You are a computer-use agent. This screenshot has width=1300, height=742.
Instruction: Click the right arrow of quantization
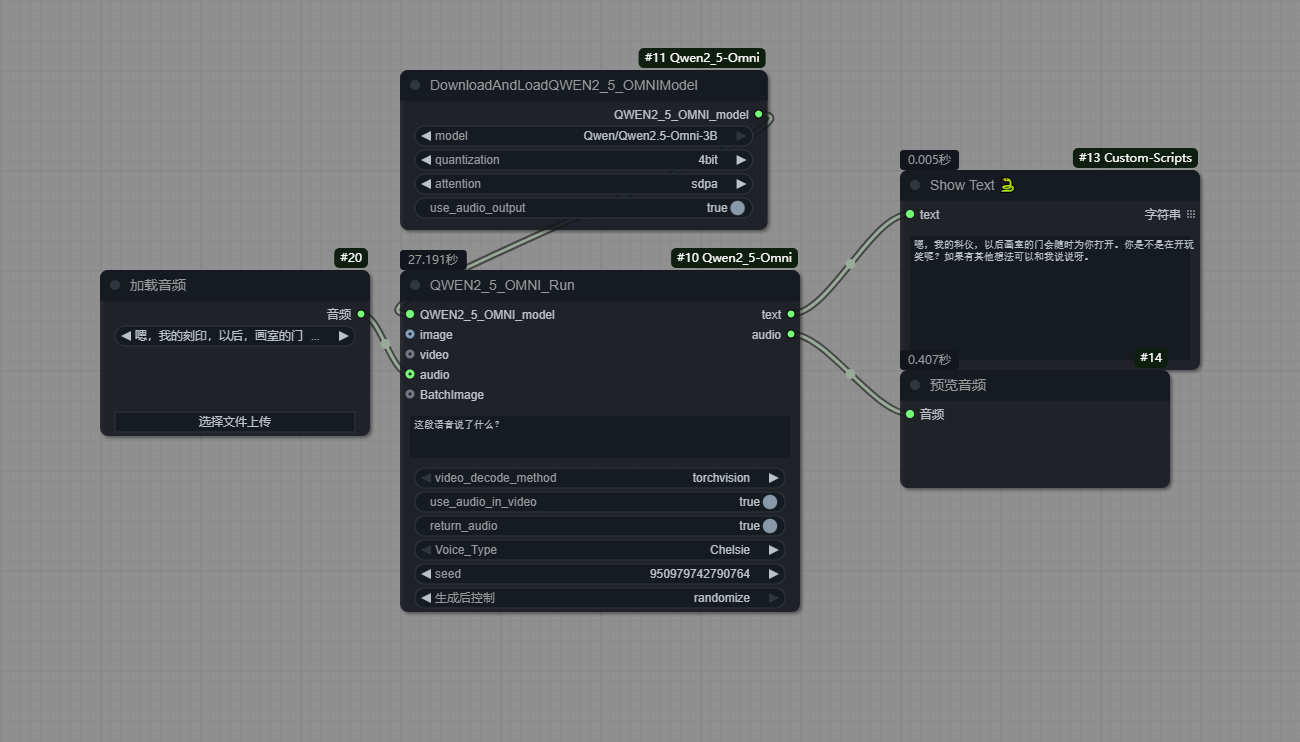[x=741, y=160]
